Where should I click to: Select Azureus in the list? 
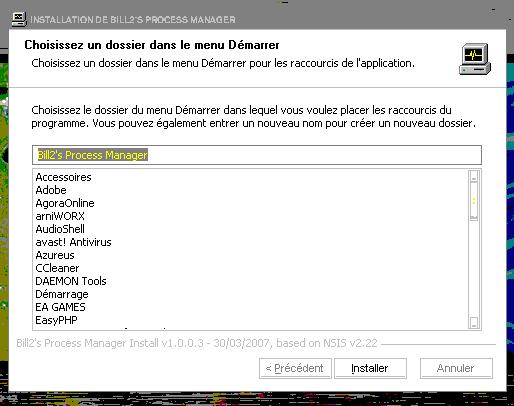point(55,255)
